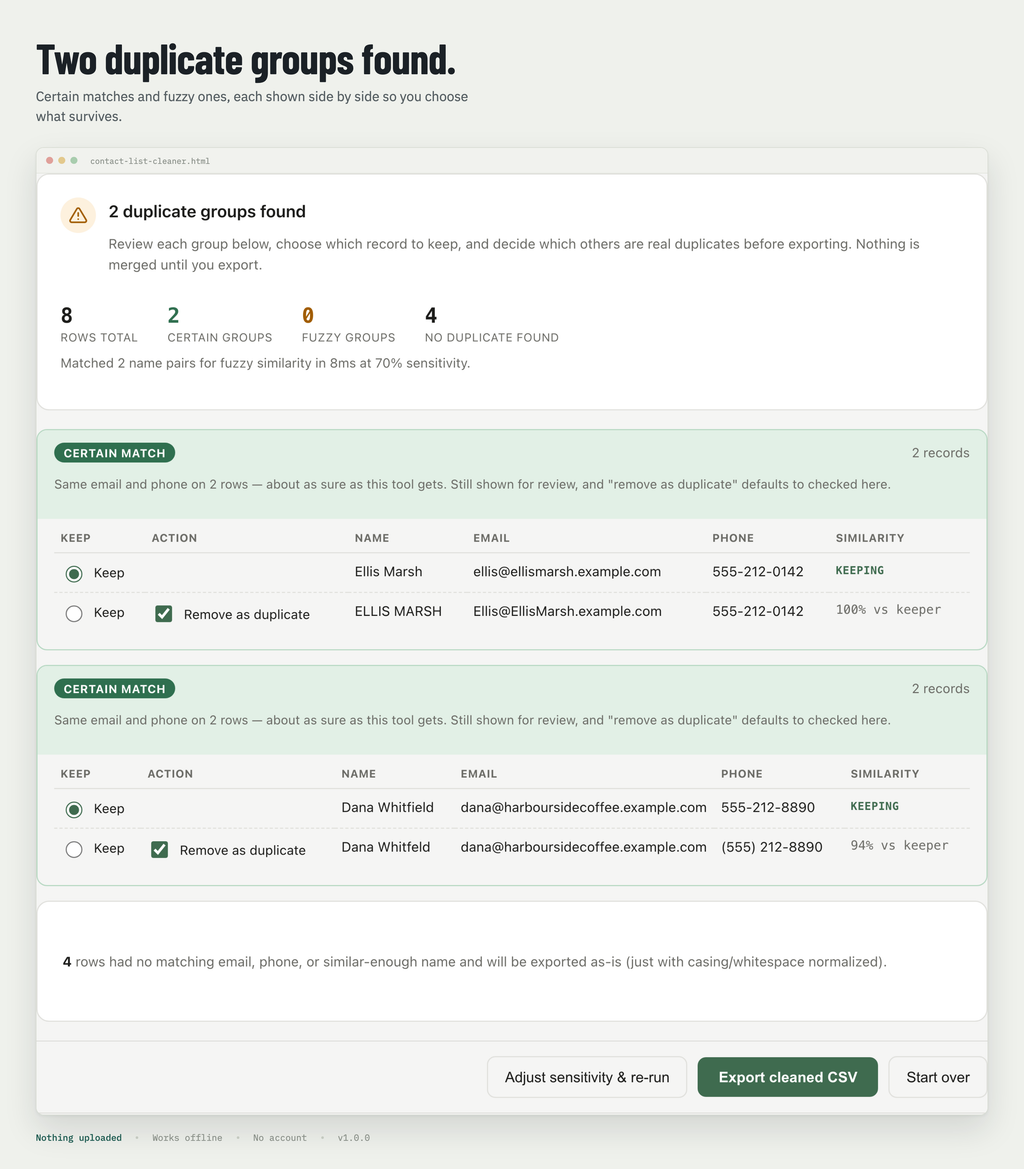Screen dimensions: 1024x1169
Task: Click the KEEPING label in Dana Whitfield row
Action: (874, 806)
